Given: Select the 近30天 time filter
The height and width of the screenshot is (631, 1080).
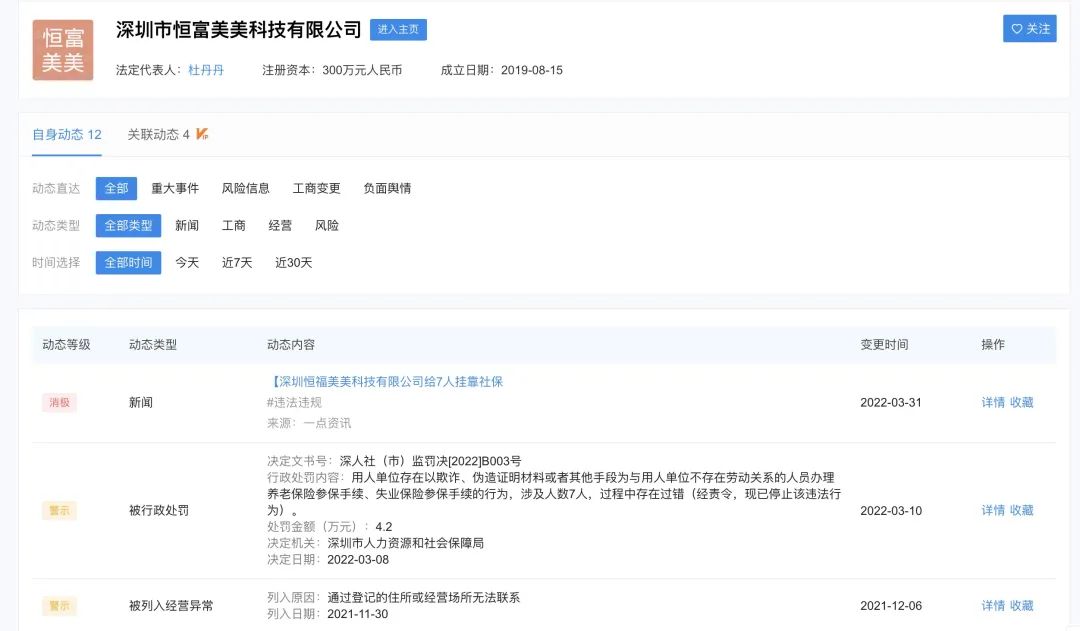Looking at the screenshot, I should click(293, 262).
